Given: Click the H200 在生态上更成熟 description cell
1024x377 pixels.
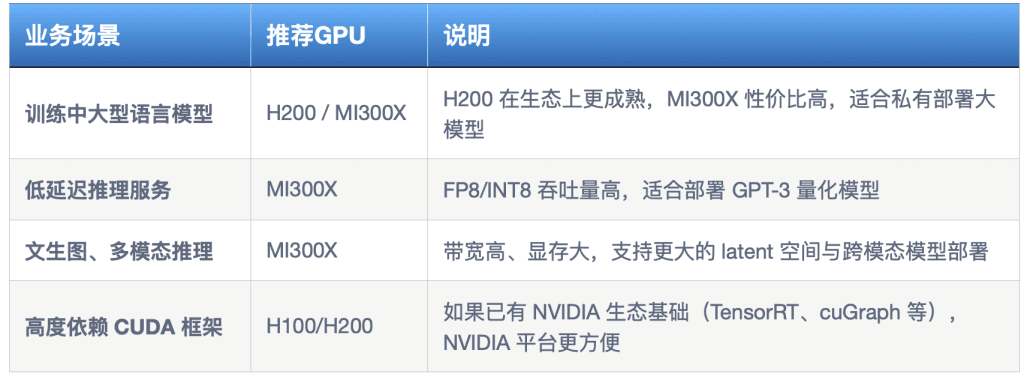Looking at the screenshot, I should click(723, 113).
